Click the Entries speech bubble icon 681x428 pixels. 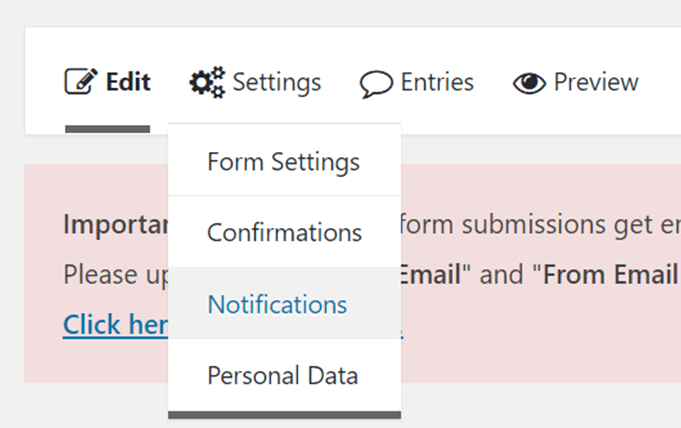[x=376, y=82]
